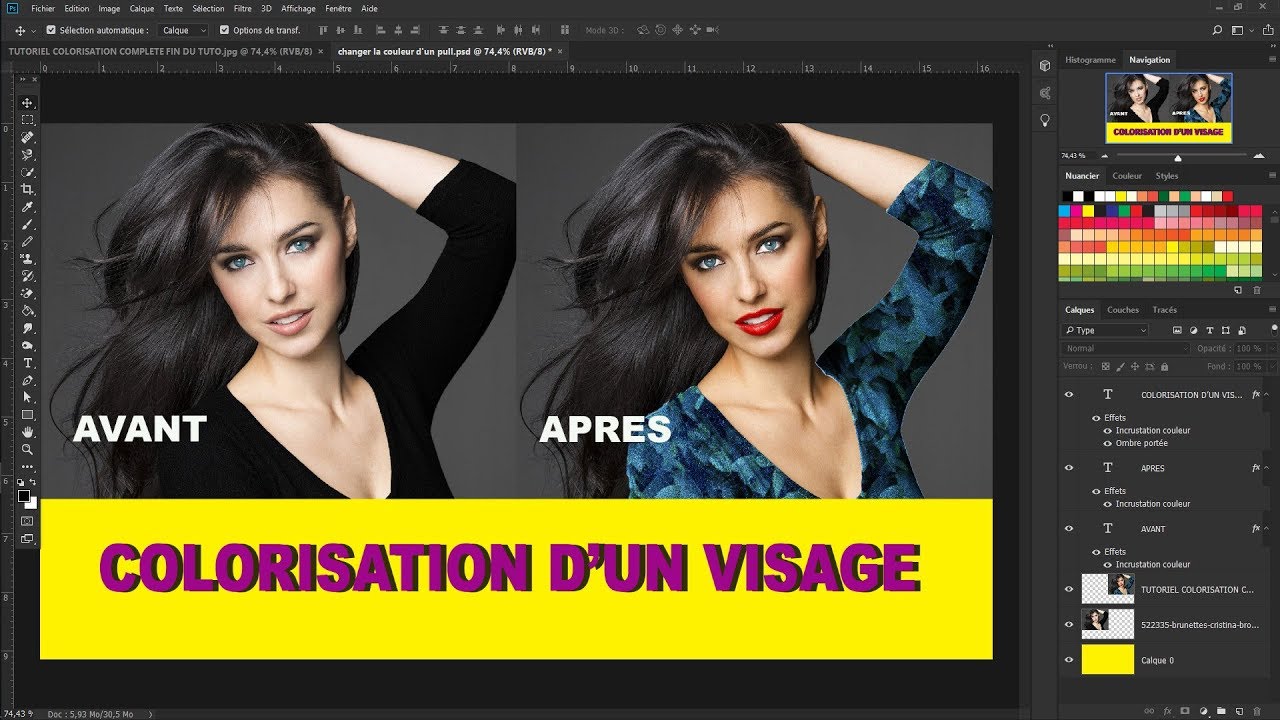Select the Horizontal Type tool
This screenshot has width=1280, height=720.
[x=27, y=362]
